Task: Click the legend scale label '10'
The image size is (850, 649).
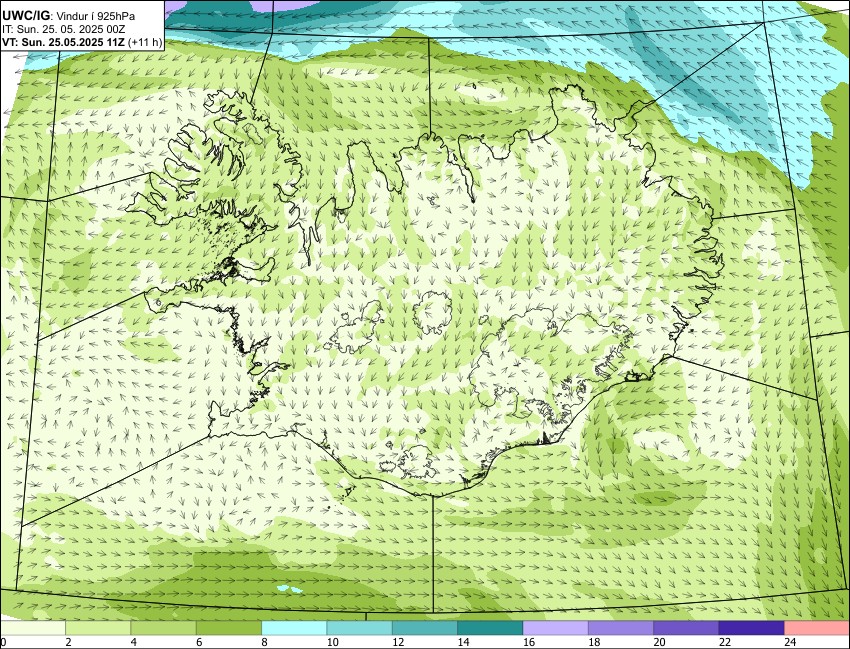Action: (x=332, y=642)
